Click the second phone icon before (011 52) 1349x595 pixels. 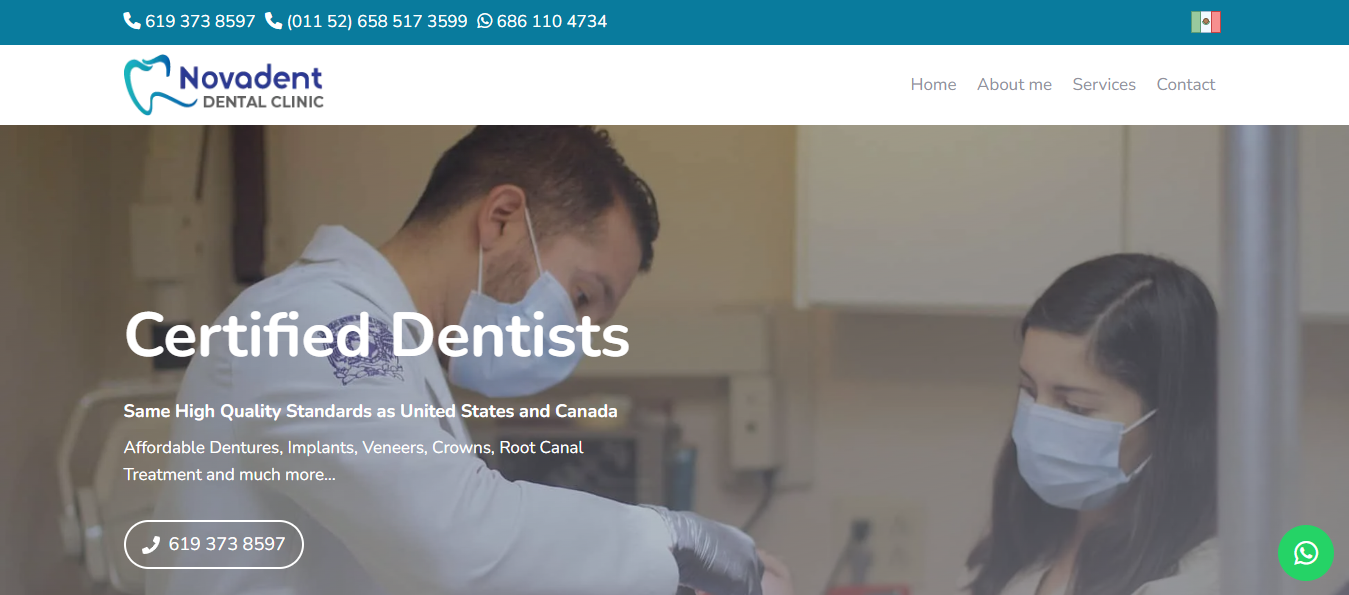click(274, 21)
